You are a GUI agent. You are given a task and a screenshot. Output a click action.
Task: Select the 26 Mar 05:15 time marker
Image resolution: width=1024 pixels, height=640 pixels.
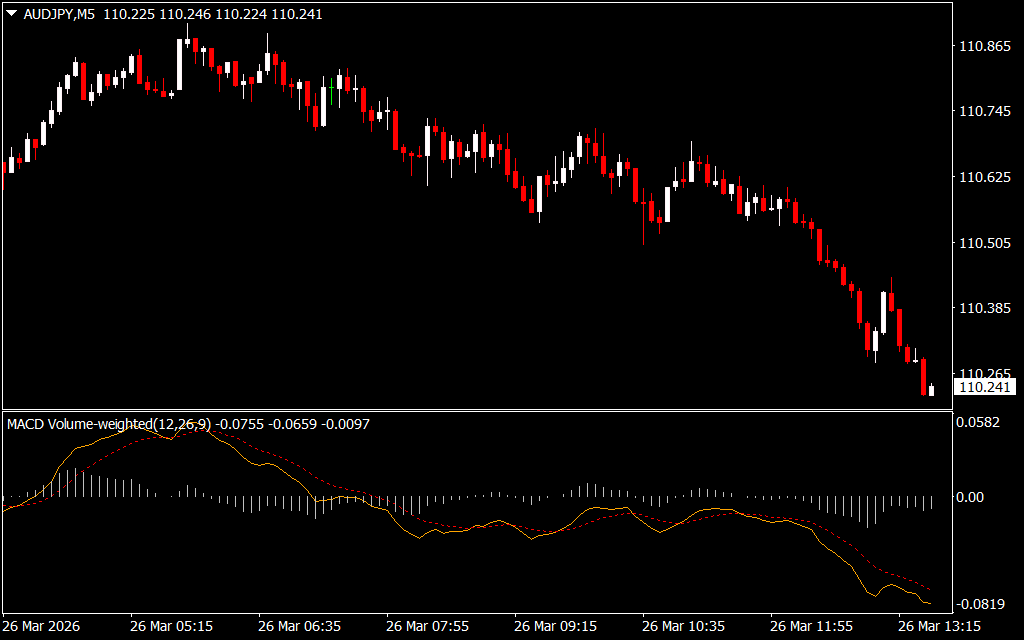pyautogui.click(x=171, y=626)
